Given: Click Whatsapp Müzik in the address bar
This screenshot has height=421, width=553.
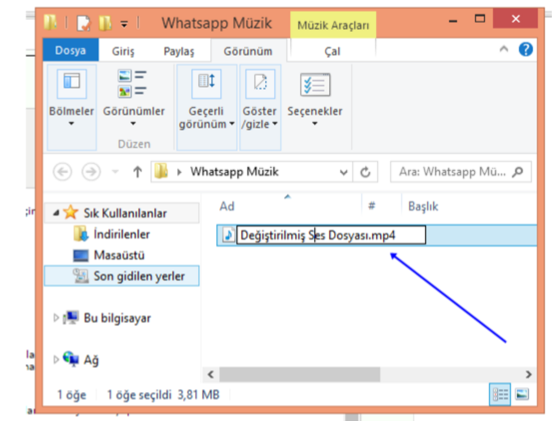Looking at the screenshot, I should pyautogui.click(x=235, y=172).
